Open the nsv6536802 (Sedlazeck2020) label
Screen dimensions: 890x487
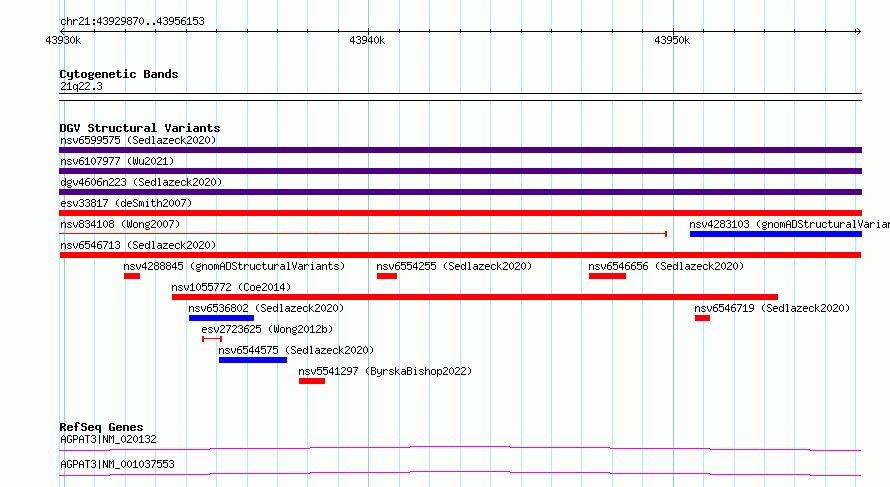(x=266, y=308)
